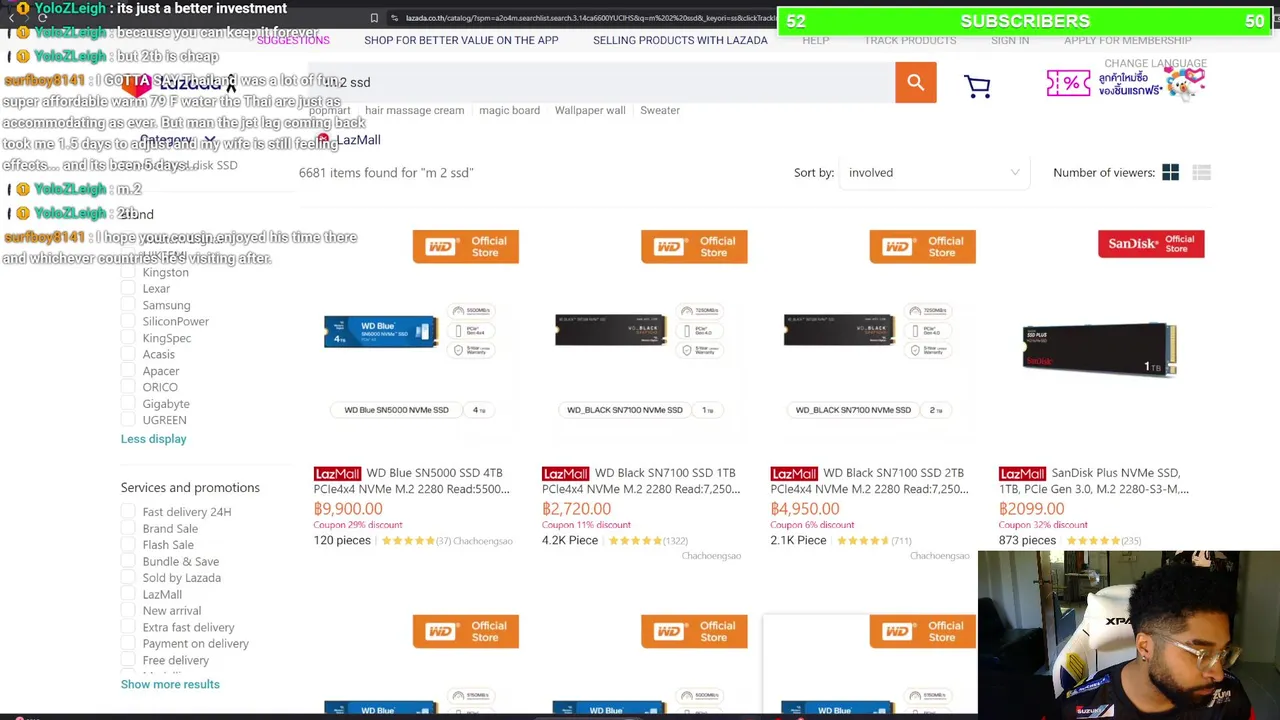The image size is (1280, 720).
Task: Collapse brands with Less display
Action: coord(153,439)
